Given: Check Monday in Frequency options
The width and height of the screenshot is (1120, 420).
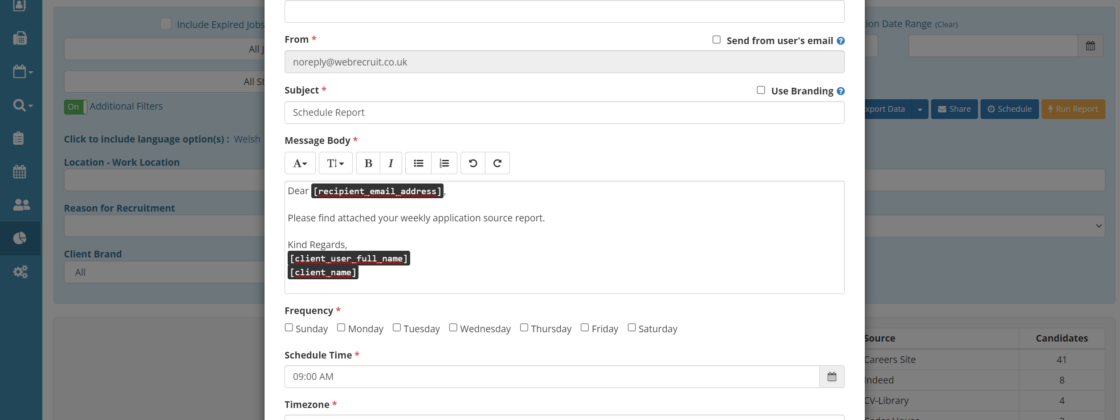Looking at the screenshot, I should [x=341, y=327].
